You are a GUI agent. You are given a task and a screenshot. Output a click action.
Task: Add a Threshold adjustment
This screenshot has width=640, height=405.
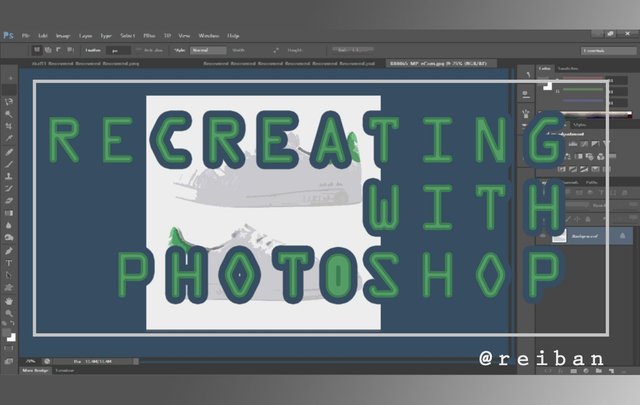584,169
